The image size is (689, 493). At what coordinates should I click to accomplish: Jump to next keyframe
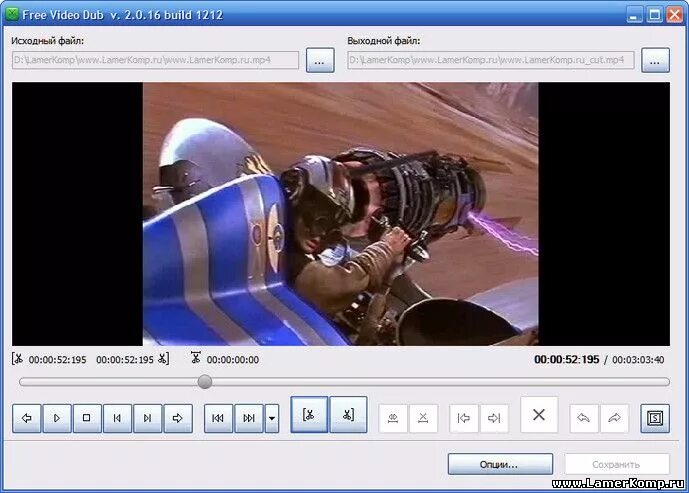click(x=249, y=418)
